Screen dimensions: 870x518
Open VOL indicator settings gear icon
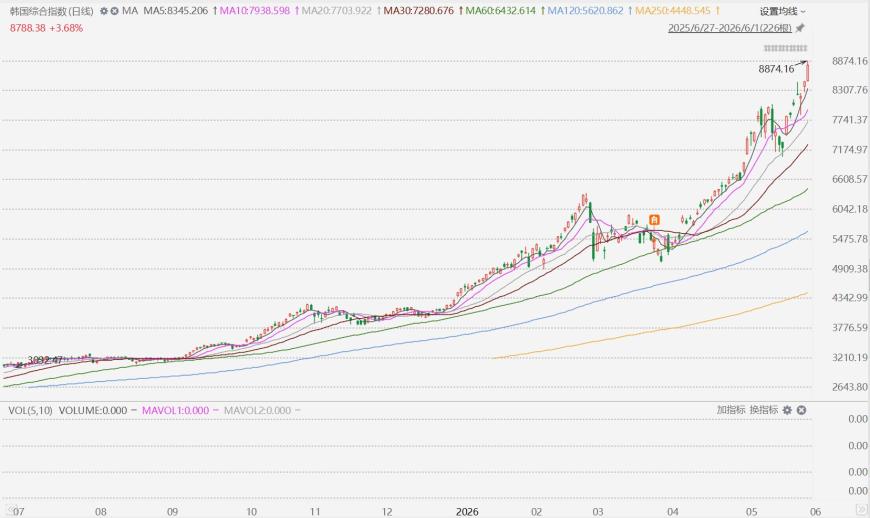787,410
